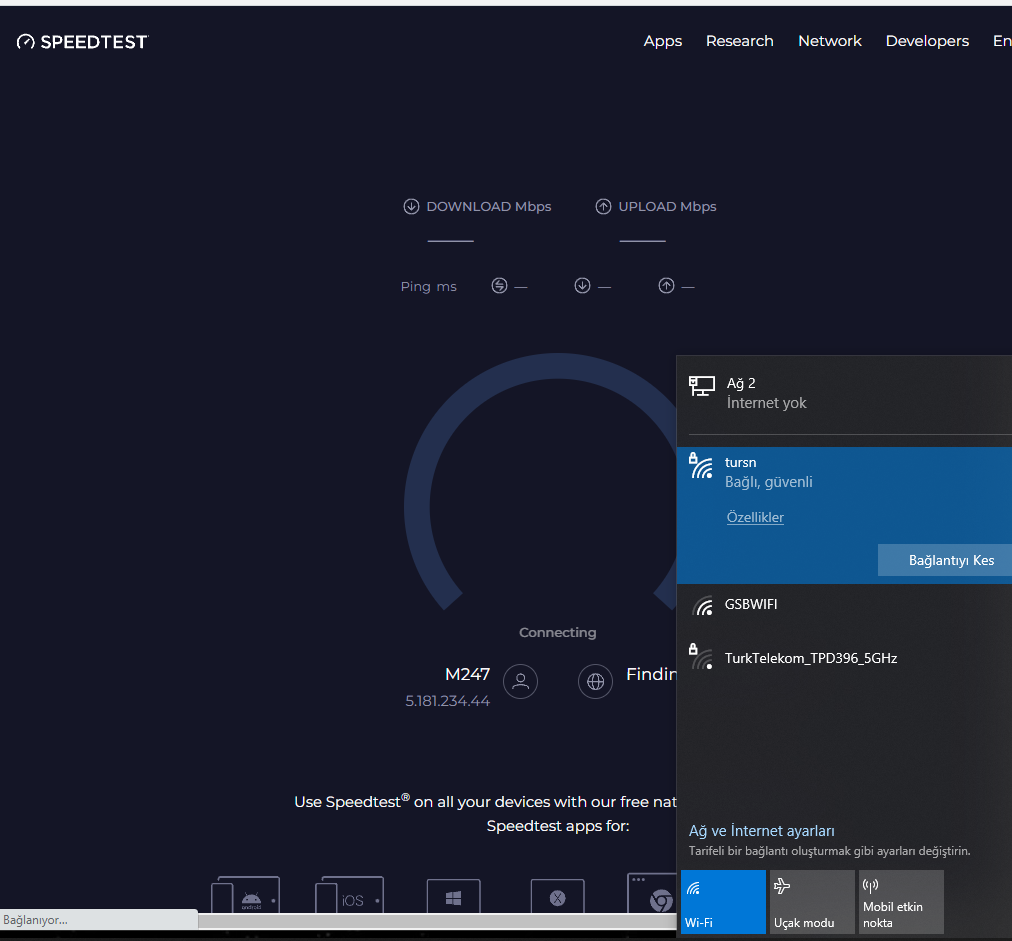
Task: Open the Windows app icon
Action: (454, 896)
